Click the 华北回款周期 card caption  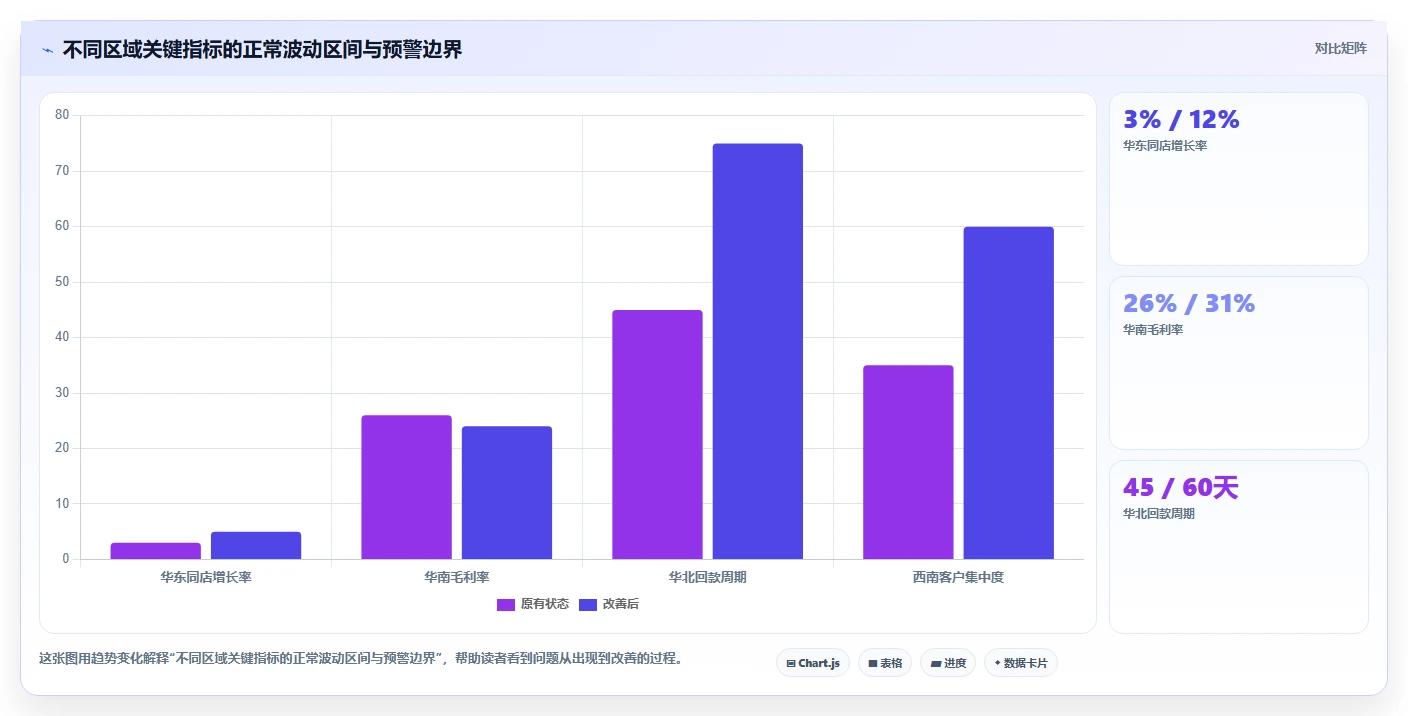point(1159,514)
